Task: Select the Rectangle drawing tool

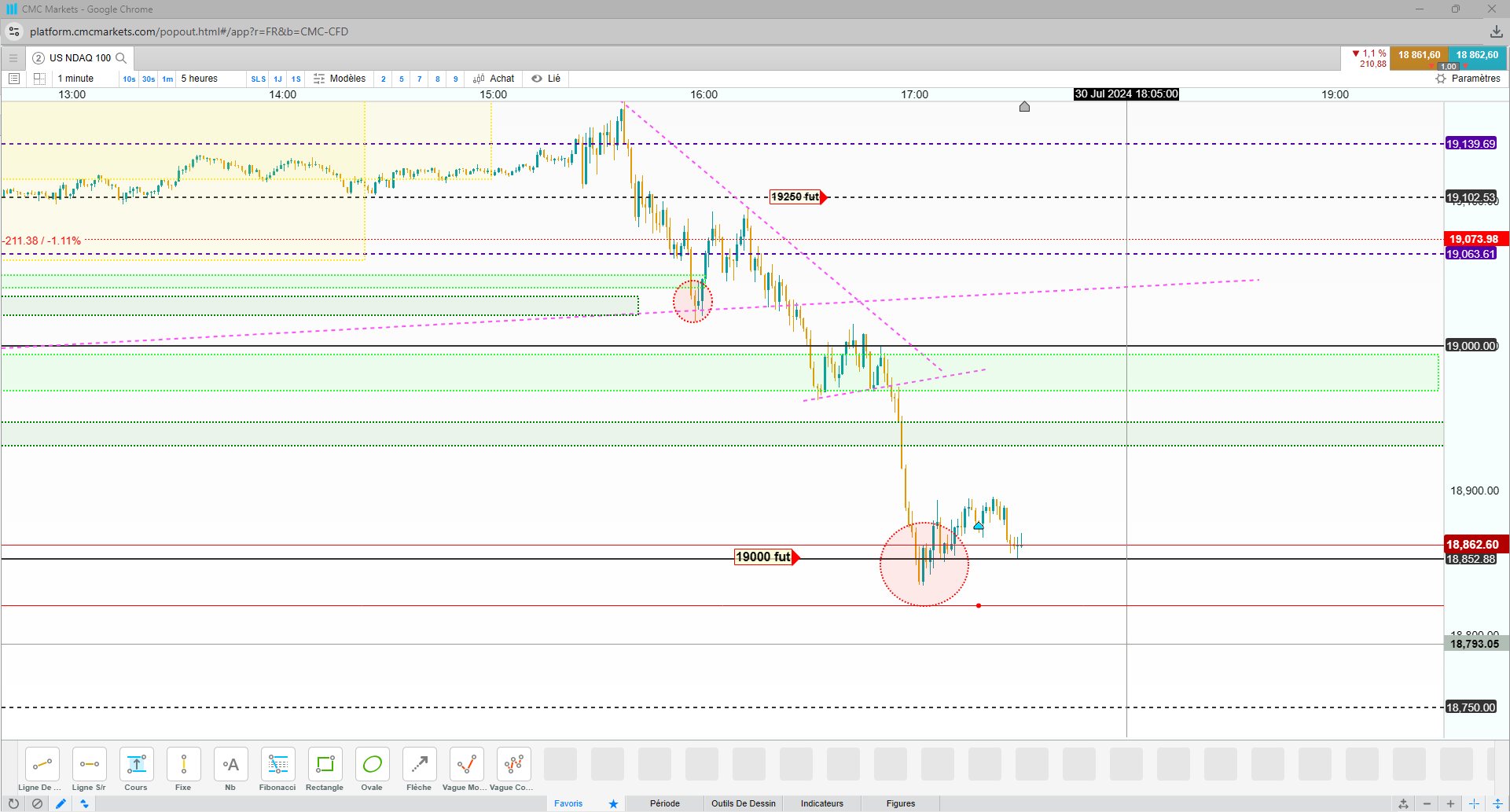Action: click(325, 764)
